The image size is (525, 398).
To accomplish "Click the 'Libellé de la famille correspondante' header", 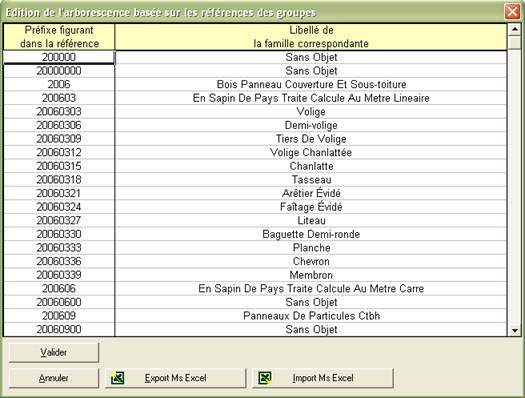I will [x=311, y=37].
